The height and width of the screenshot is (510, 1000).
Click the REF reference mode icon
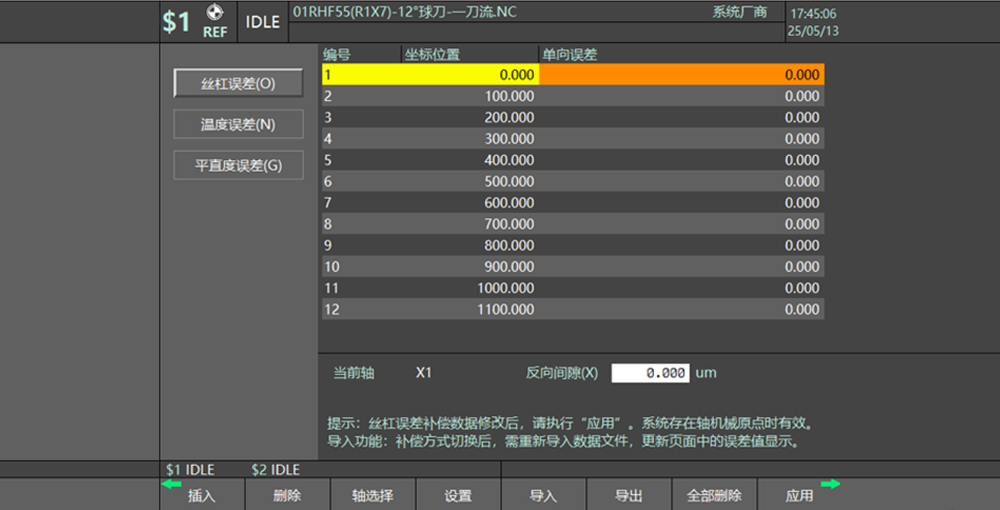coord(215,22)
